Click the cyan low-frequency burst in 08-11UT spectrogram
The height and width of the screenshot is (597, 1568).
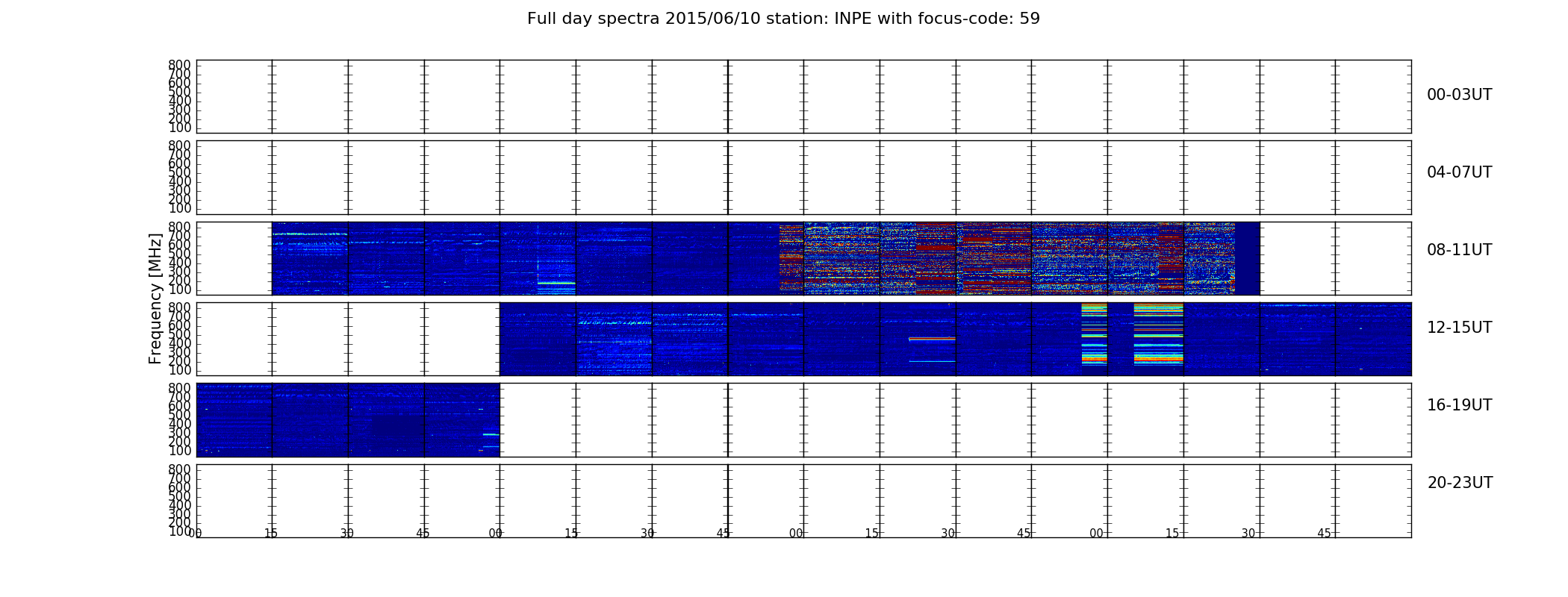556,284
